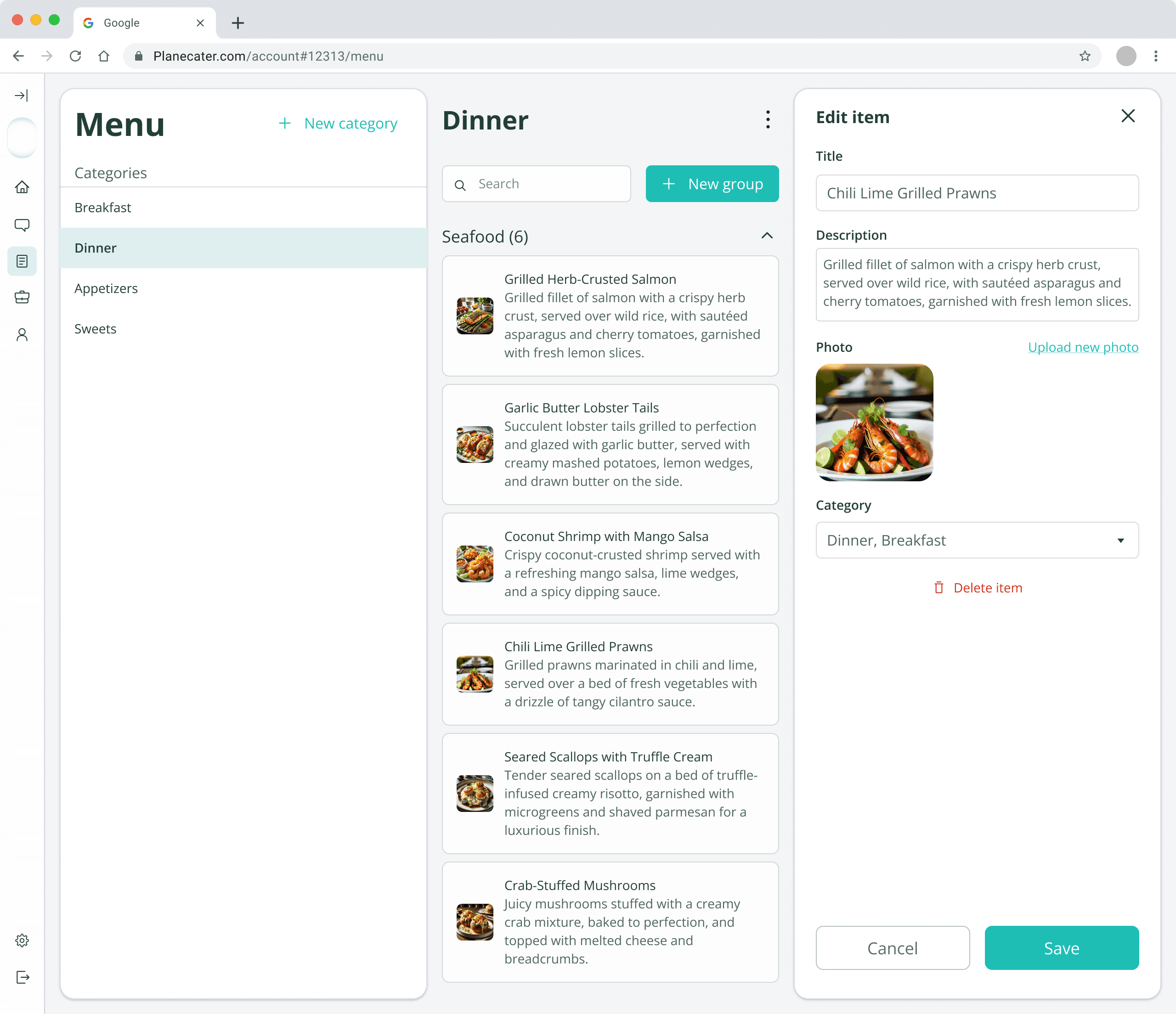Image resolution: width=1176 pixels, height=1014 pixels.
Task: Click the logout icon at bottom
Action: click(22, 977)
